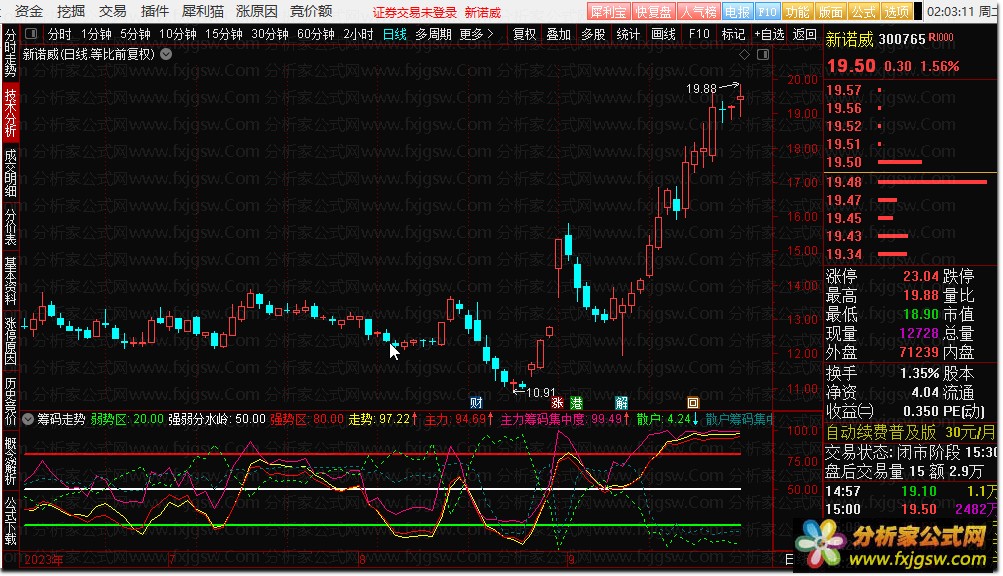Select the 涨停原因 side tab
The width and height of the screenshot is (1003, 576).
tap(10, 340)
